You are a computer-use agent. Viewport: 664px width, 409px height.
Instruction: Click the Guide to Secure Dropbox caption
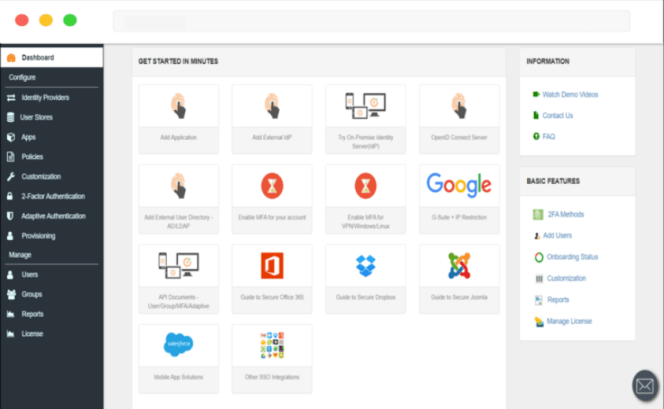pyautogui.click(x=365, y=297)
